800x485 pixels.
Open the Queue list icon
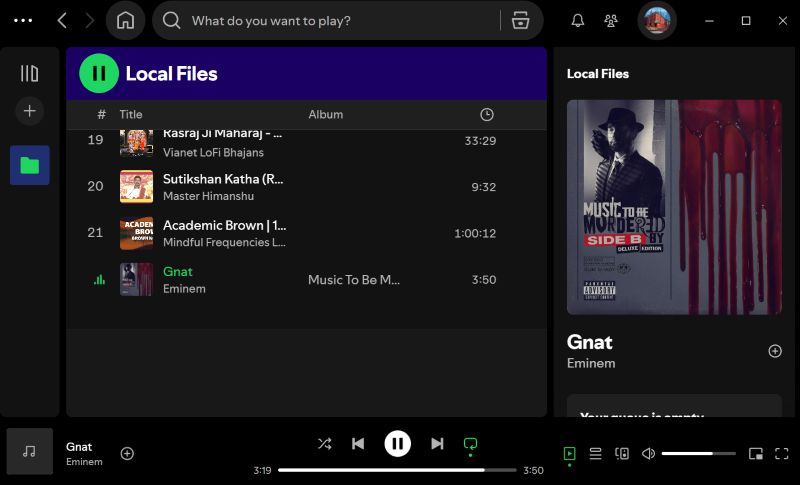pyautogui.click(x=595, y=453)
